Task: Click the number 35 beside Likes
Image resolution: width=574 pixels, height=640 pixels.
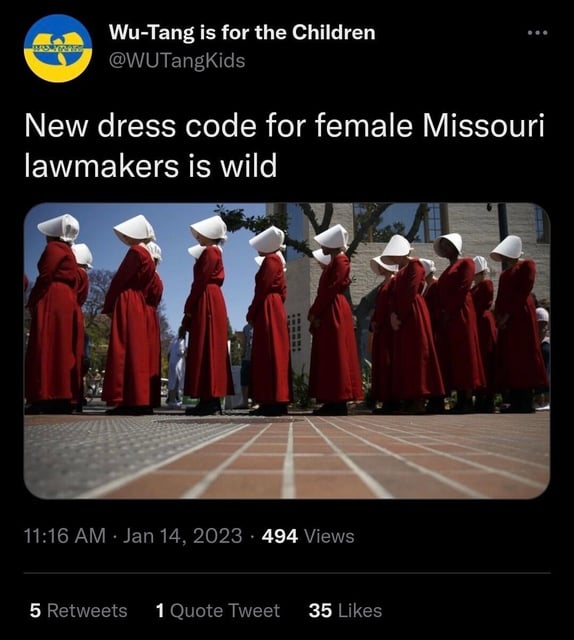Action: pyautogui.click(x=320, y=611)
